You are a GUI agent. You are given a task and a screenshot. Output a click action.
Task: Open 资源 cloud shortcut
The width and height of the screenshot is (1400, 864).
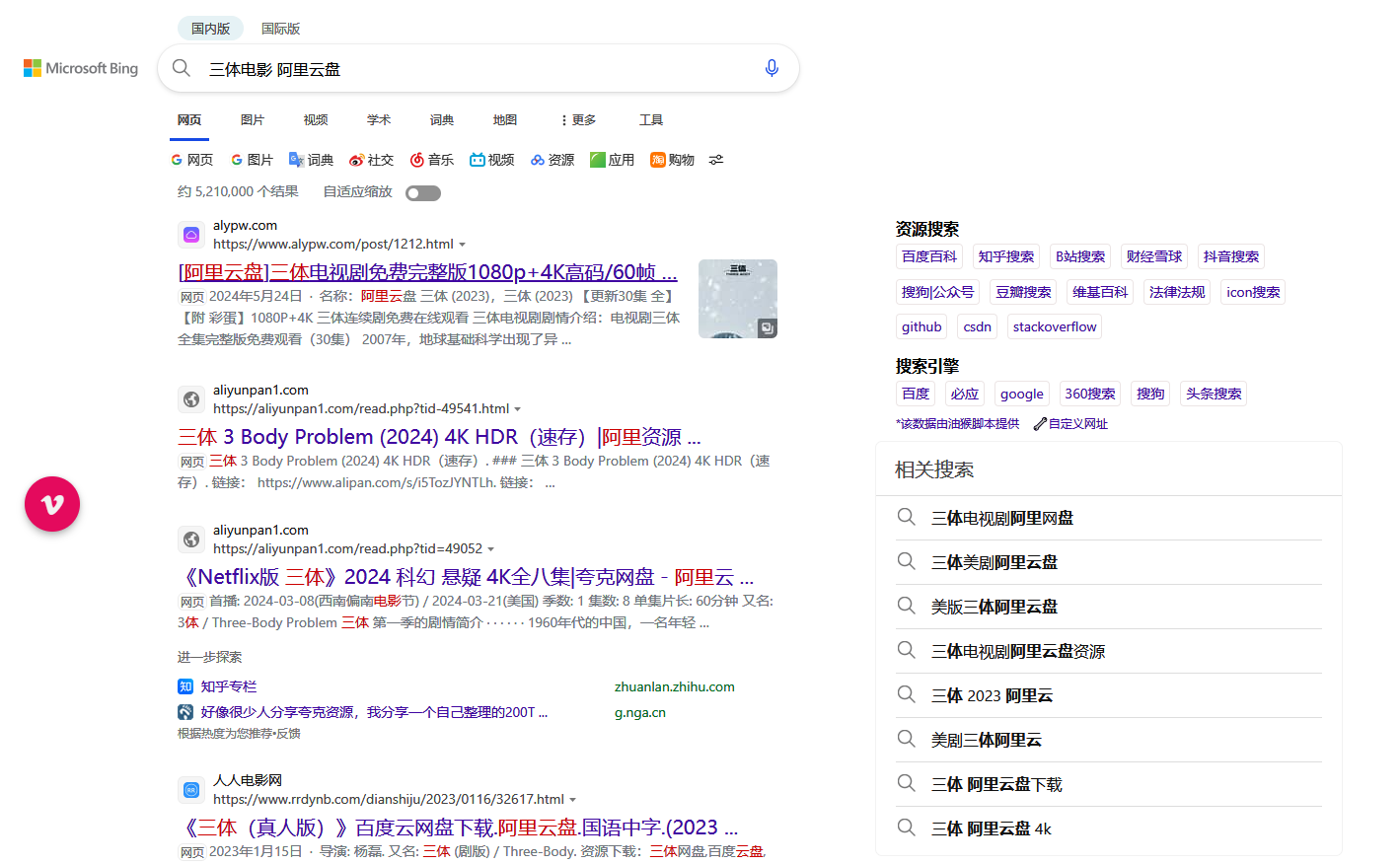[552, 160]
